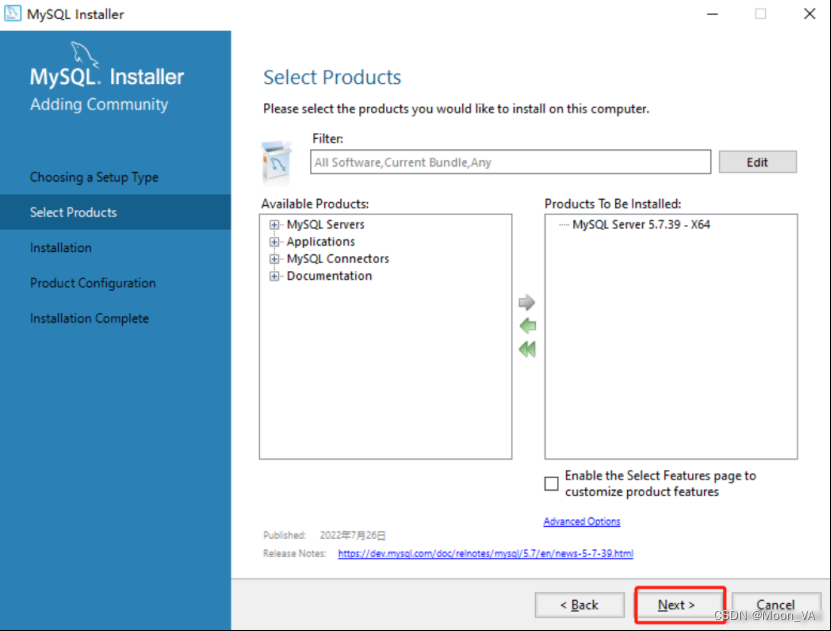831x631 pixels.
Task: Expand the Applications tree node
Action: coord(274,242)
